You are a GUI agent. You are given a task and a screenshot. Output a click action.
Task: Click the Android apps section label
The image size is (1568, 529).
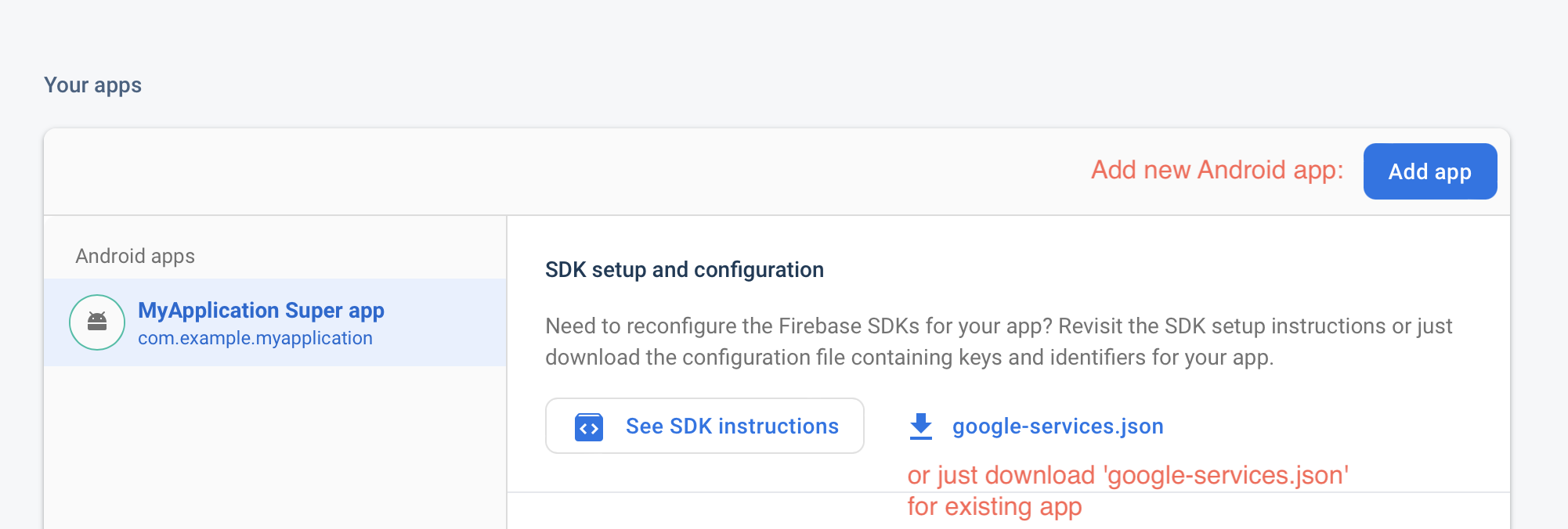click(x=135, y=256)
